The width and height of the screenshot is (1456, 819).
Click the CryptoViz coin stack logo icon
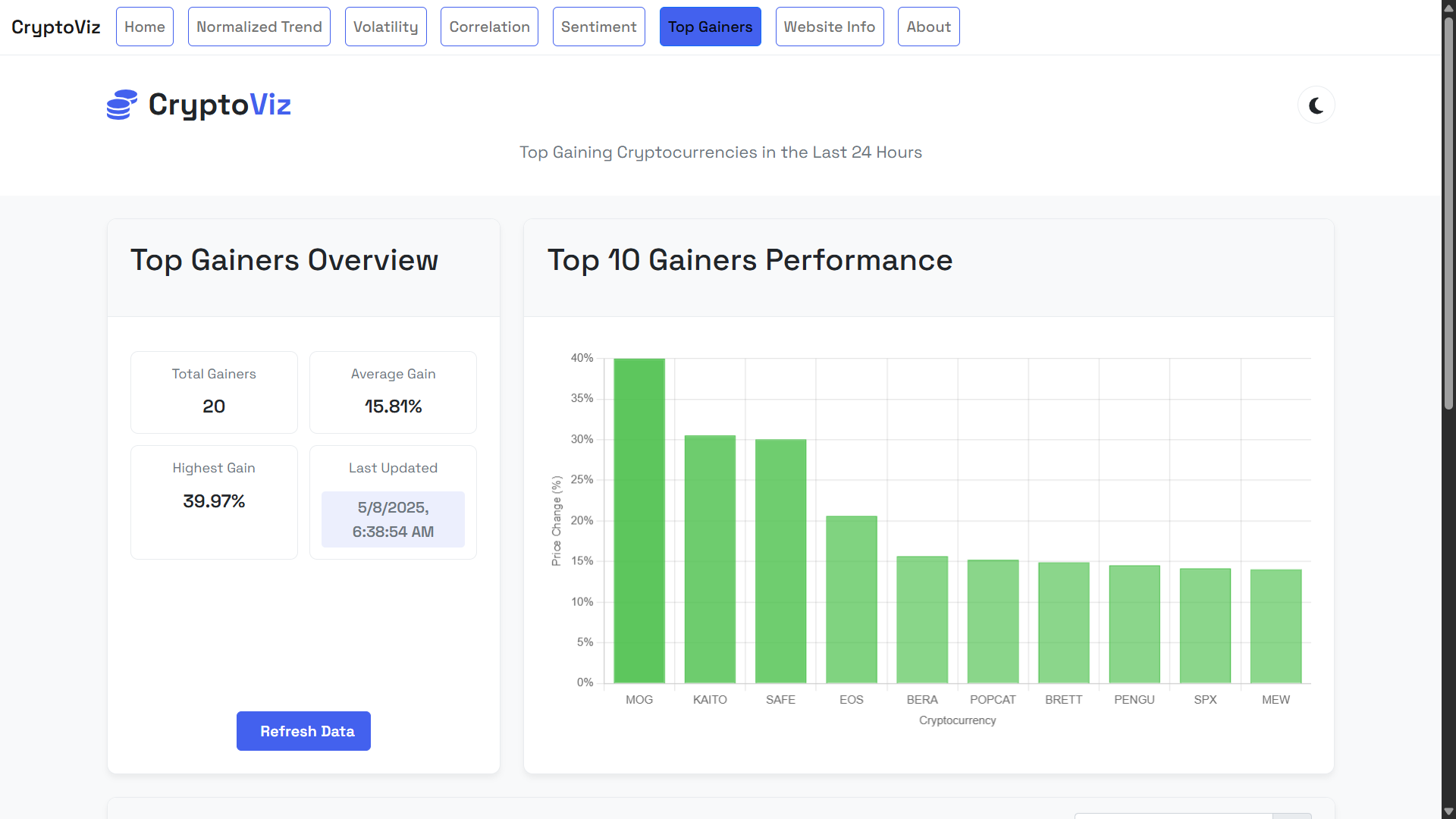point(121,105)
